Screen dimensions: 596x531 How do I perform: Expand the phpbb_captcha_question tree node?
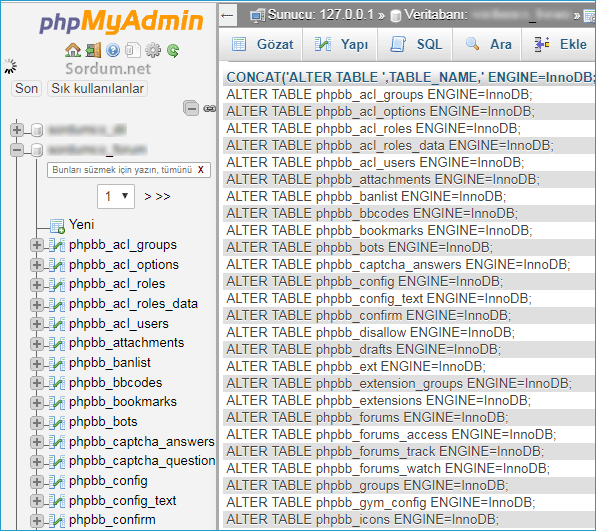pyautogui.click(x=36, y=462)
